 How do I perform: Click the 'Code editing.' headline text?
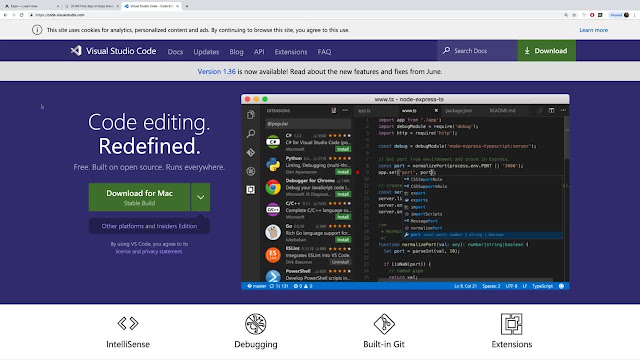pyautogui.click(x=149, y=122)
